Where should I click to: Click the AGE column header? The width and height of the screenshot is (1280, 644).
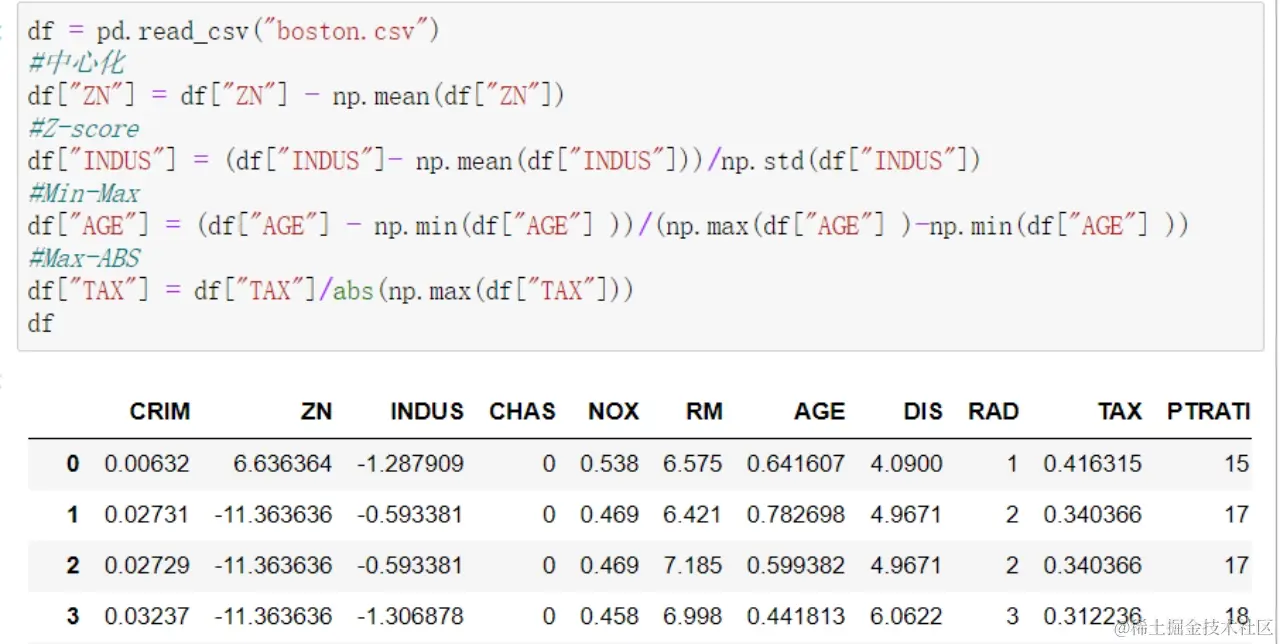pyautogui.click(x=819, y=411)
